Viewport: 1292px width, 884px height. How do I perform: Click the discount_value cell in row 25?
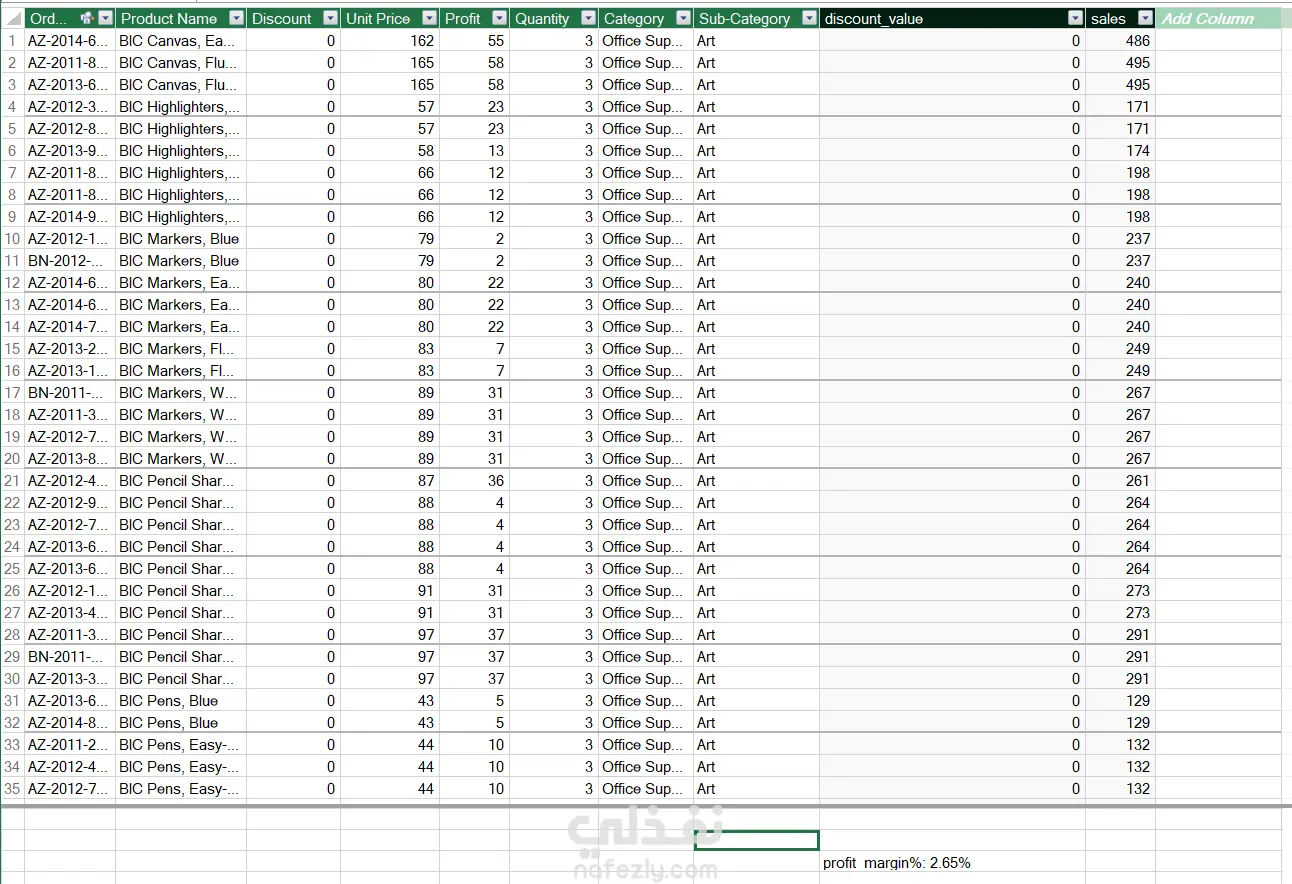[952, 568]
